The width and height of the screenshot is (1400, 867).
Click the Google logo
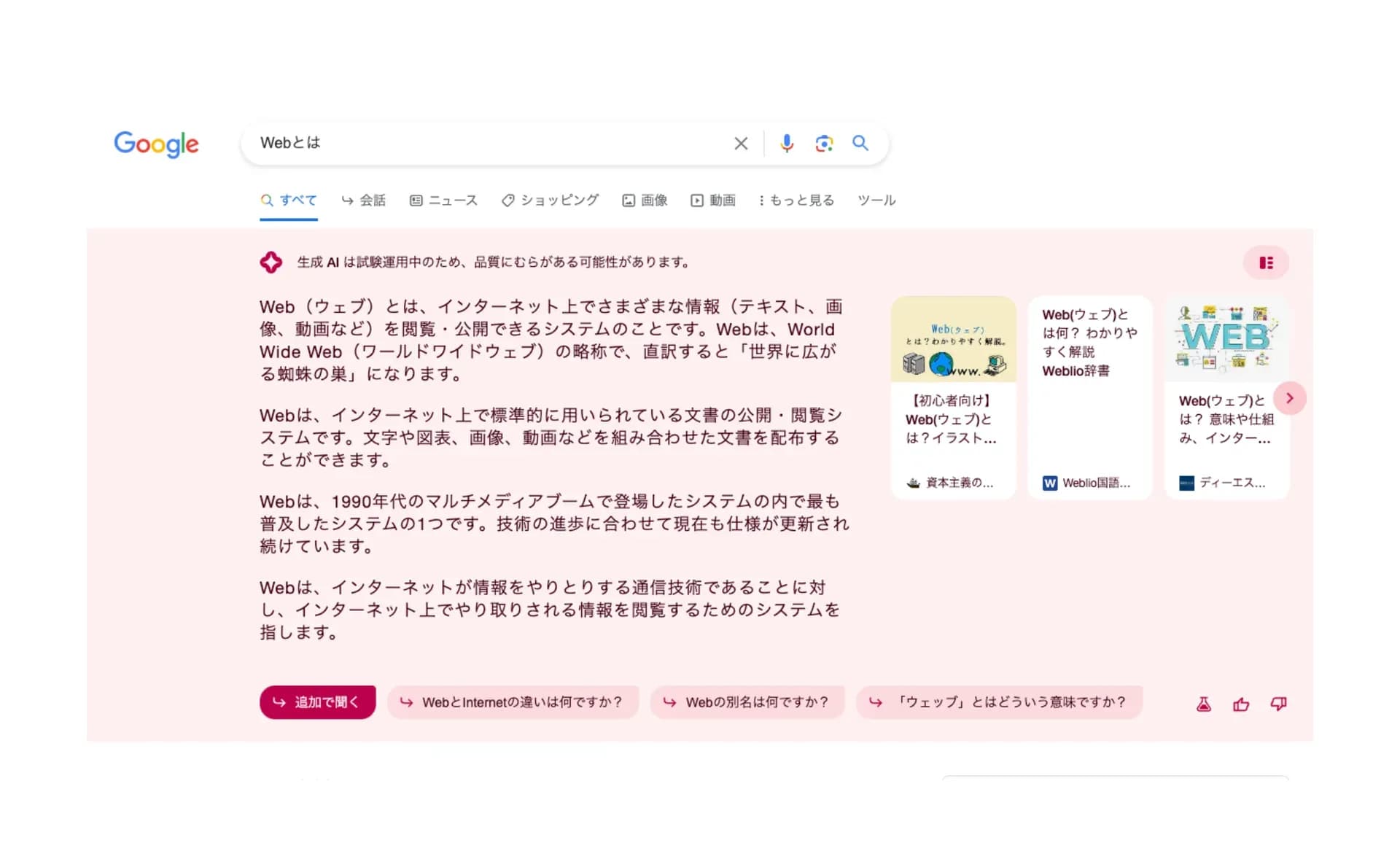click(x=156, y=144)
